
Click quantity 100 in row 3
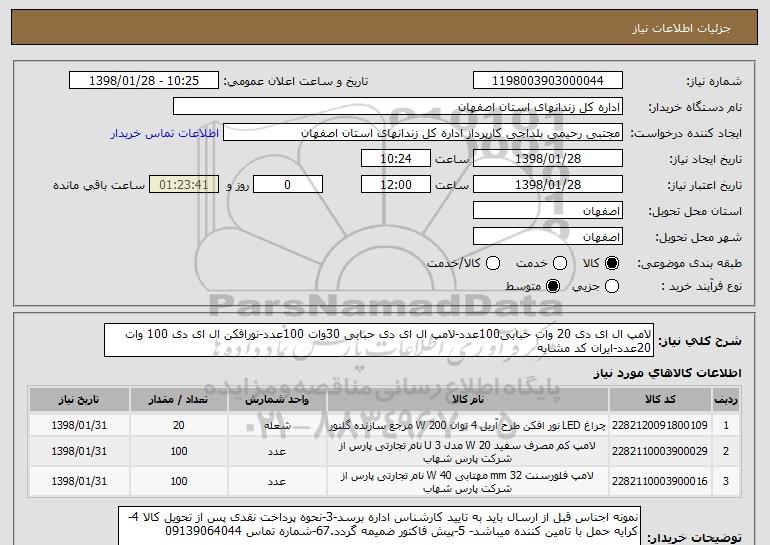click(179, 481)
